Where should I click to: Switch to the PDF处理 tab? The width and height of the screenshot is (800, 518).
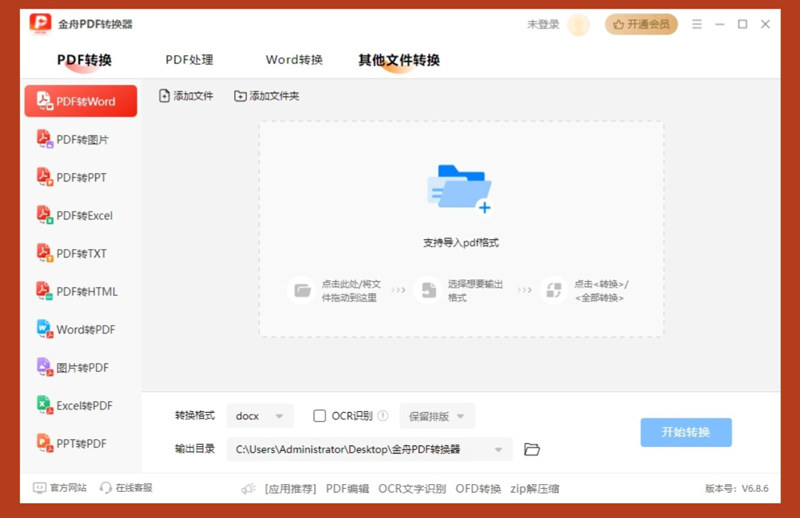click(x=189, y=60)
